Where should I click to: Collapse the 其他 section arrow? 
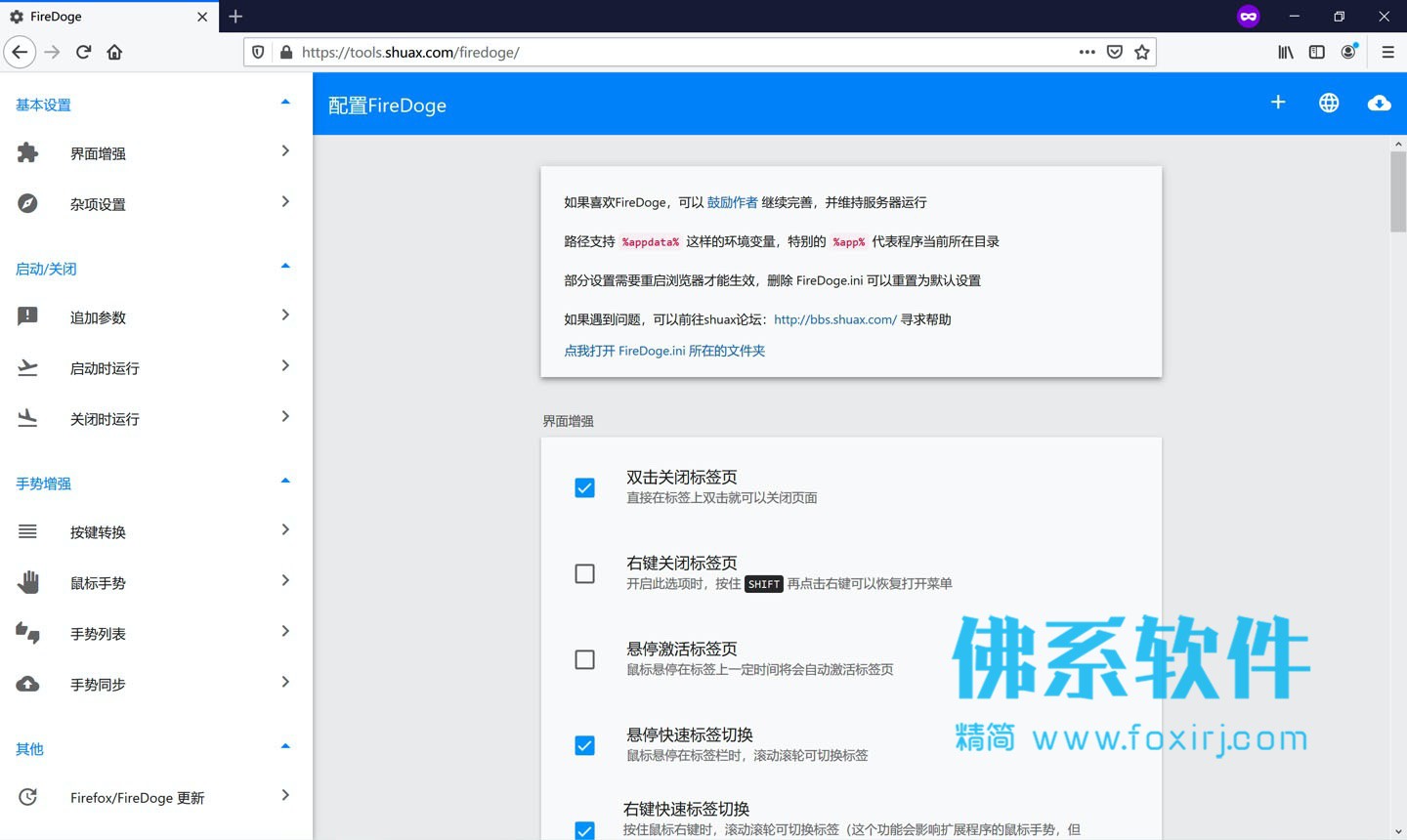click(285, 746)
